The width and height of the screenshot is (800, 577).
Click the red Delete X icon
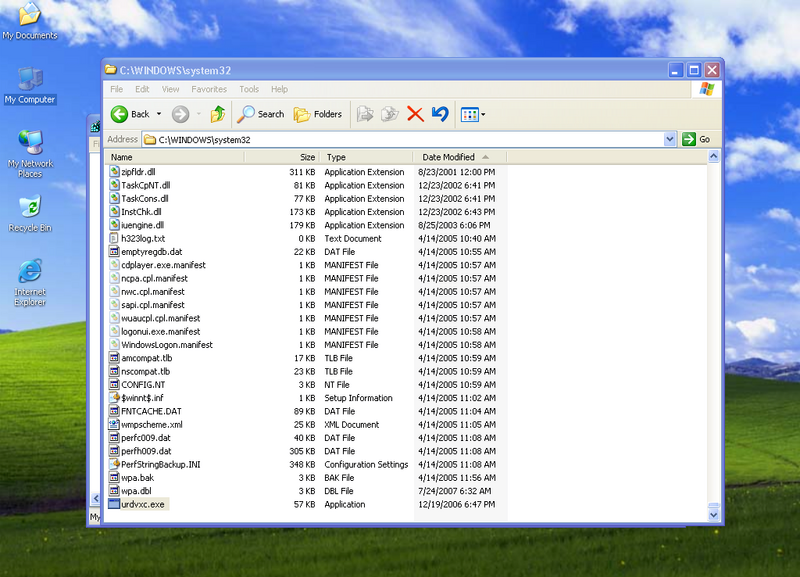point(415,114)
